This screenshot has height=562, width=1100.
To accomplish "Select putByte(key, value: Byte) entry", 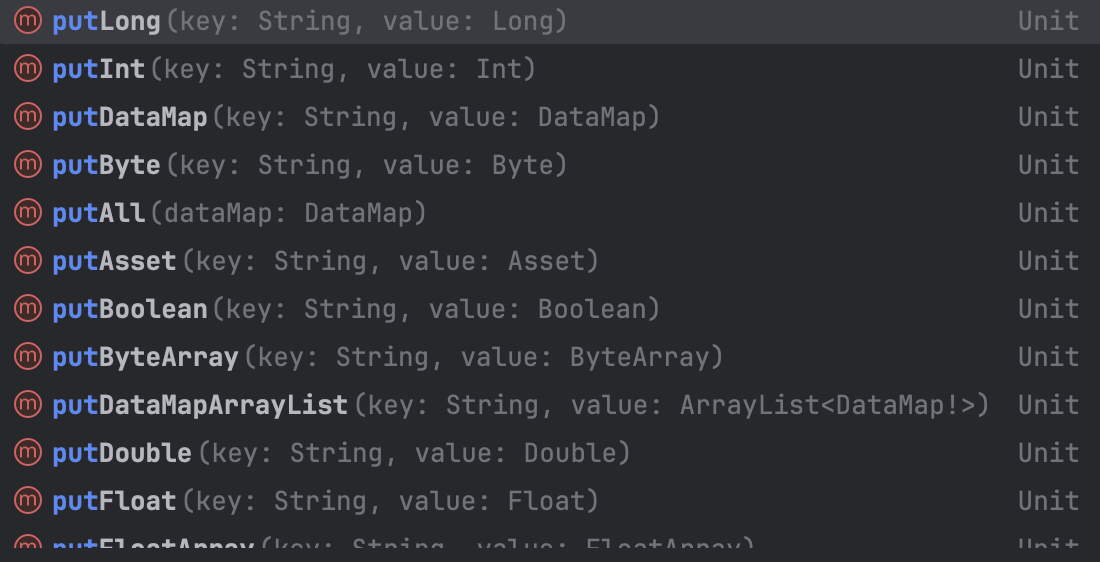I will pyautogui.click(x=550, y=165).
